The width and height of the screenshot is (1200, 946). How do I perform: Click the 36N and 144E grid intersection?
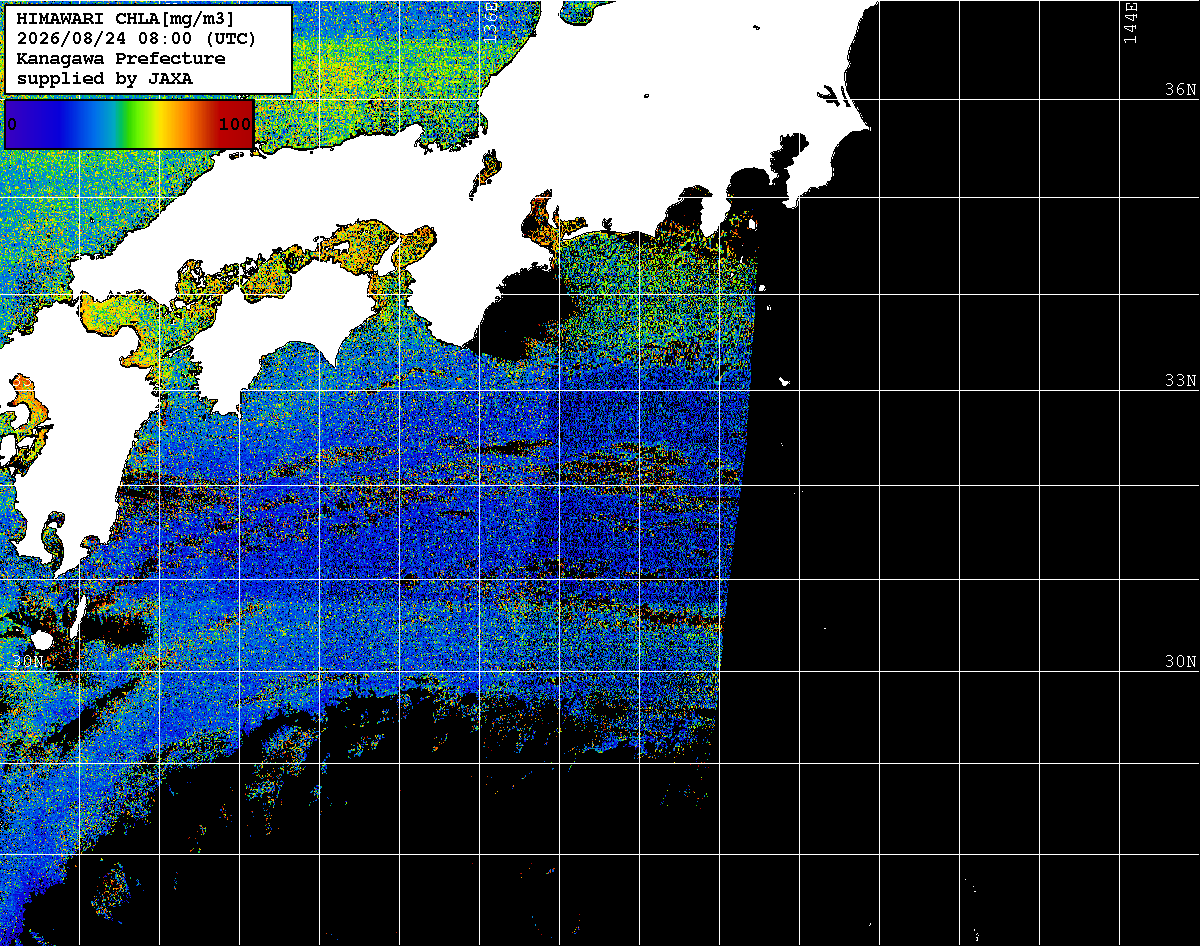pos(1119,100)
